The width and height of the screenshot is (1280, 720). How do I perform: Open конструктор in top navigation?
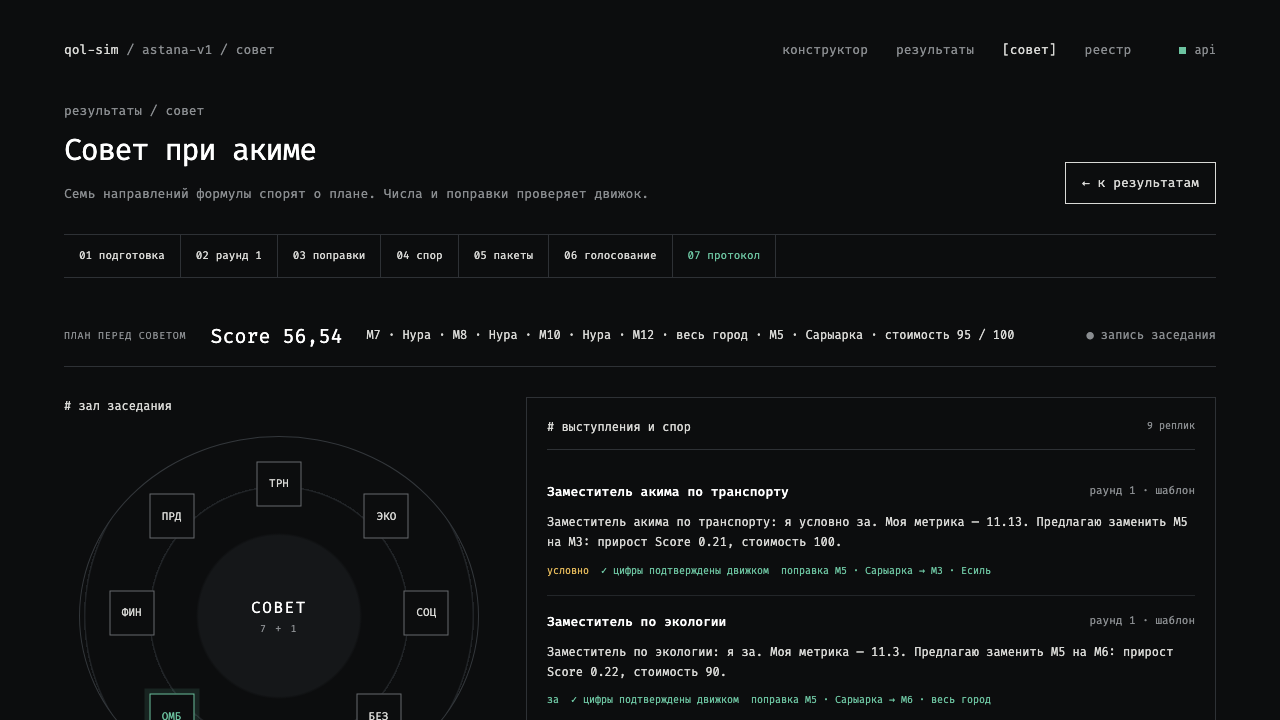click(825, 50)
